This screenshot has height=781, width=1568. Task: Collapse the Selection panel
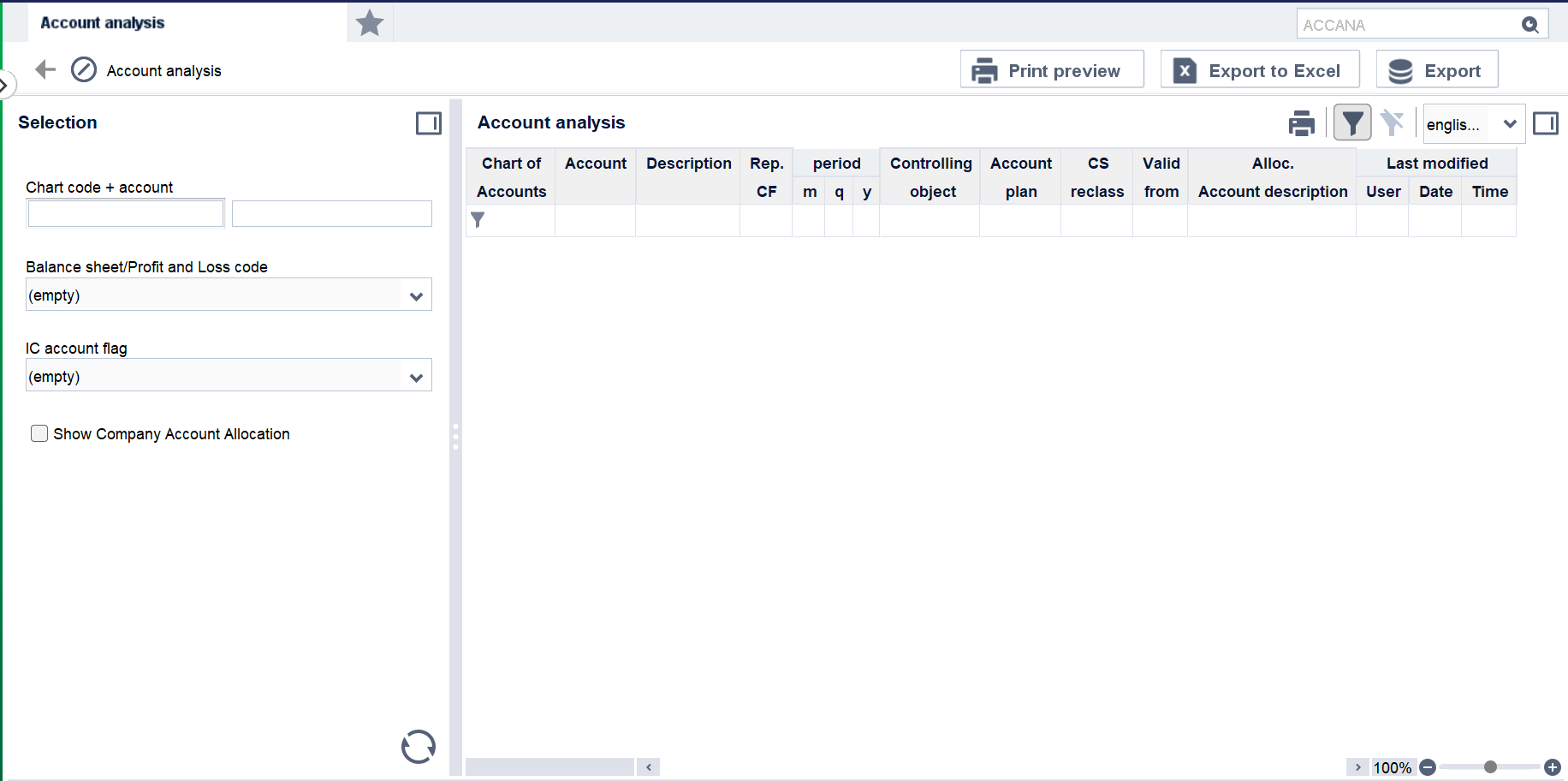point(429,123)
